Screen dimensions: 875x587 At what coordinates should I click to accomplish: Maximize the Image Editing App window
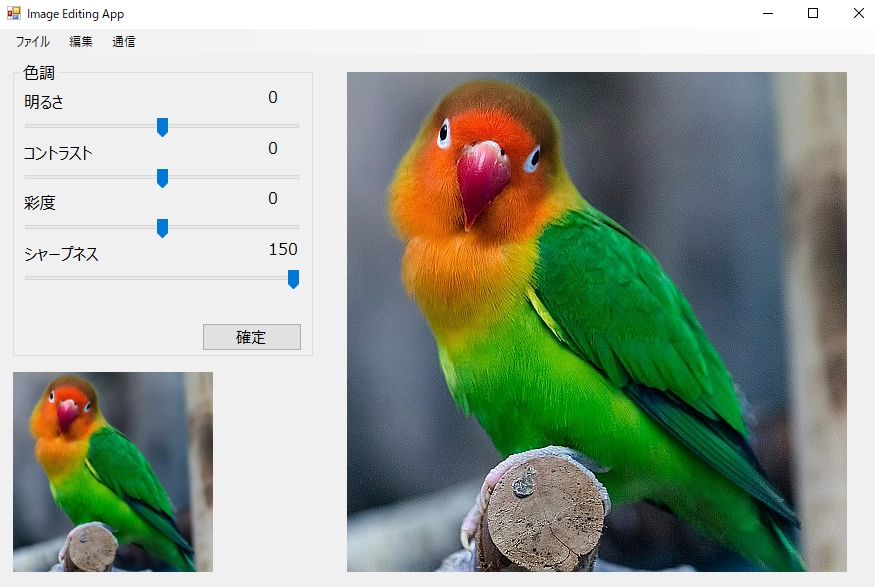tap(813, 13)
